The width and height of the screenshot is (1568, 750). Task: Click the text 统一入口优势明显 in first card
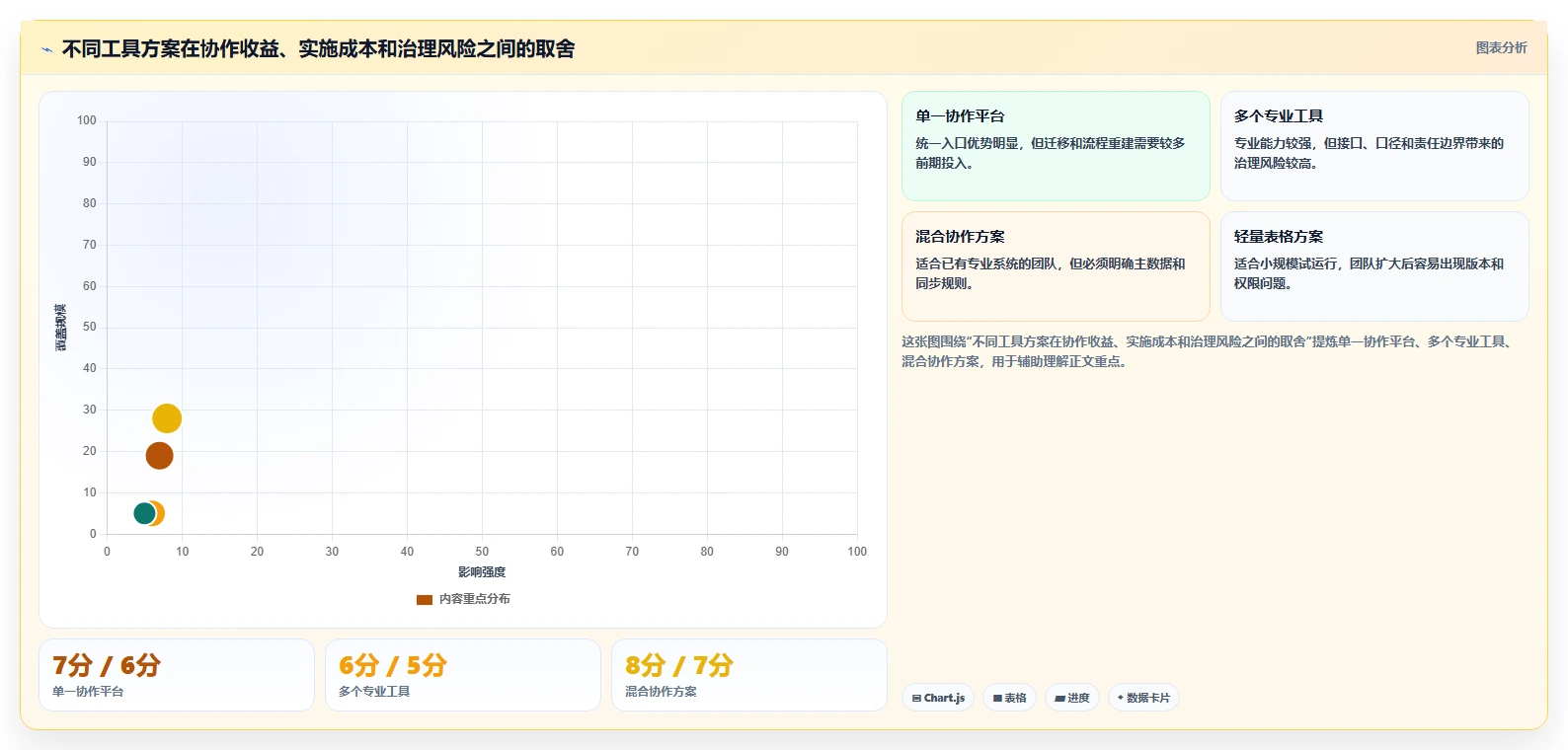pyautogui.click(x=967, y=143)
